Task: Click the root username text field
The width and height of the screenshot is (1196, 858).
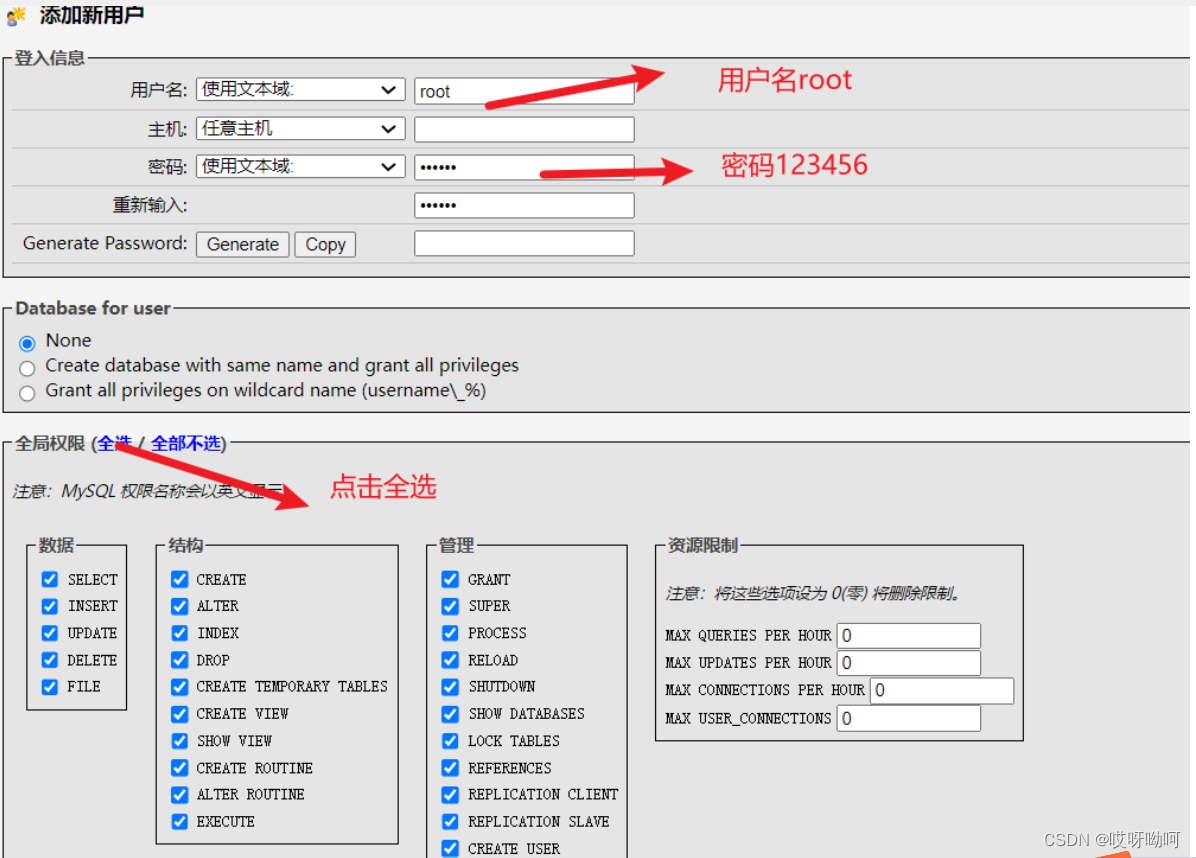Action: tap(524, 90)
